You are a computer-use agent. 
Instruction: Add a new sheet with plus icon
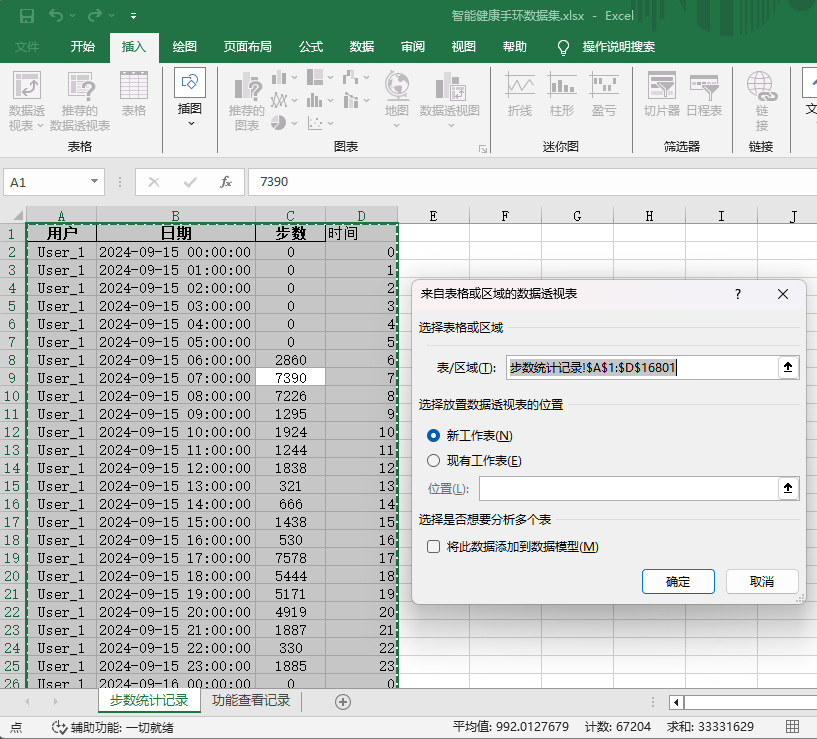(x=343, y=701)
